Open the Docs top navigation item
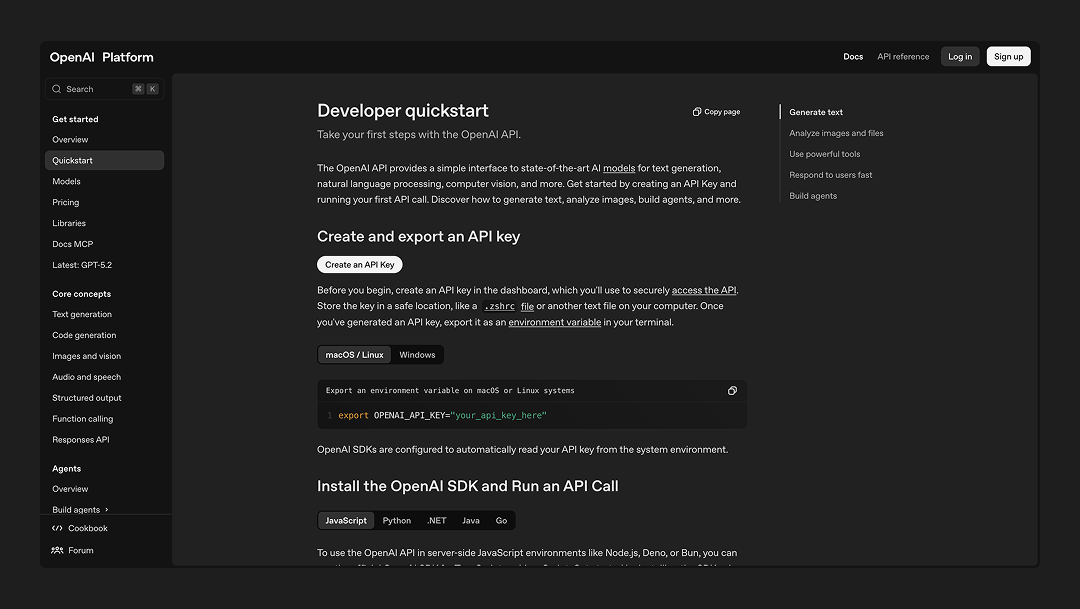This screenshot has width=1080, height=609. tap(853, 56)
